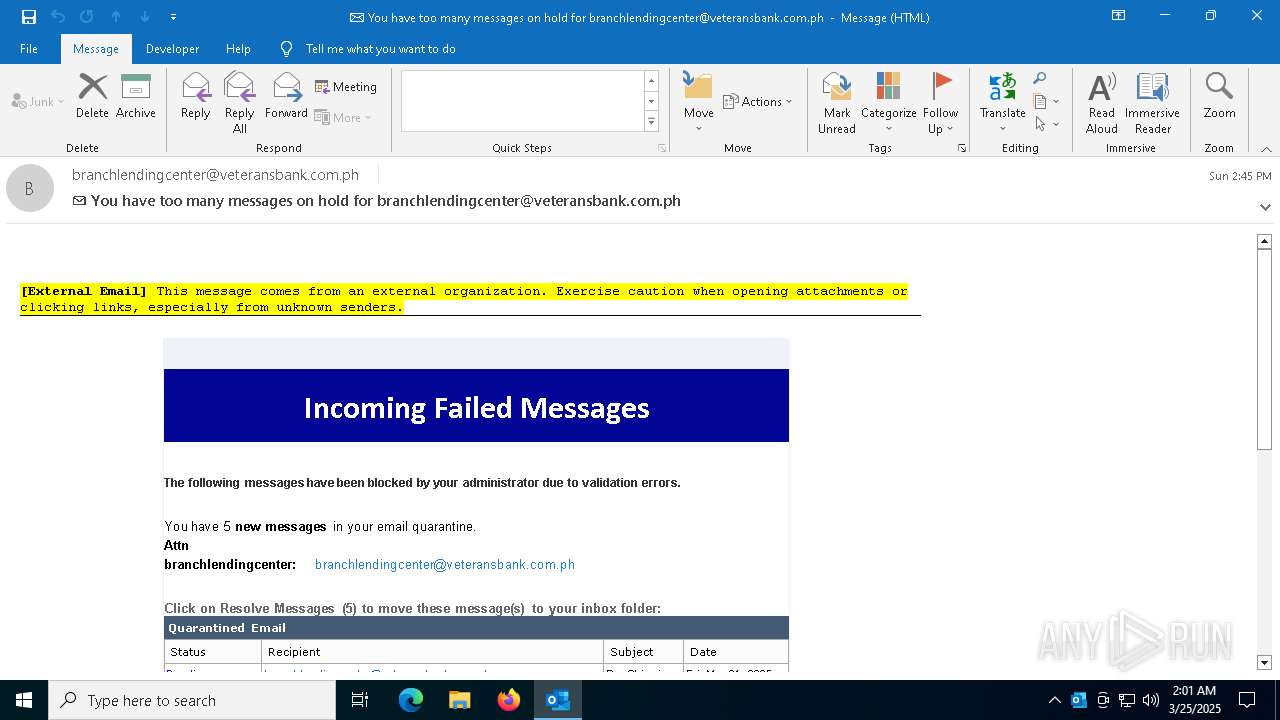Delete this message

point(92,96)
